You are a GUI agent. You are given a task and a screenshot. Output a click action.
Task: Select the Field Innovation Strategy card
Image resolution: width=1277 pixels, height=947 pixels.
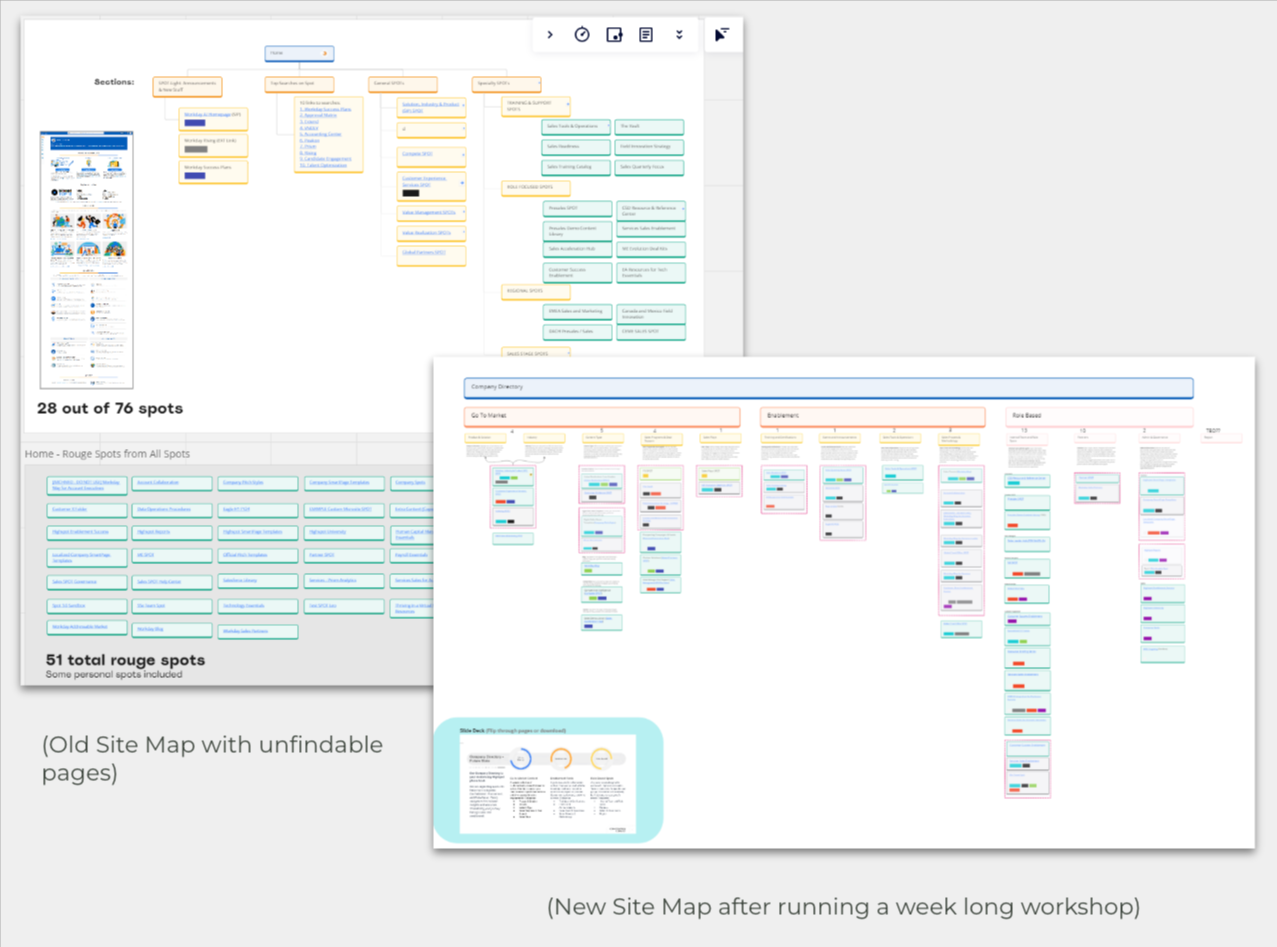pyautogui.click(x=650, y=147)
